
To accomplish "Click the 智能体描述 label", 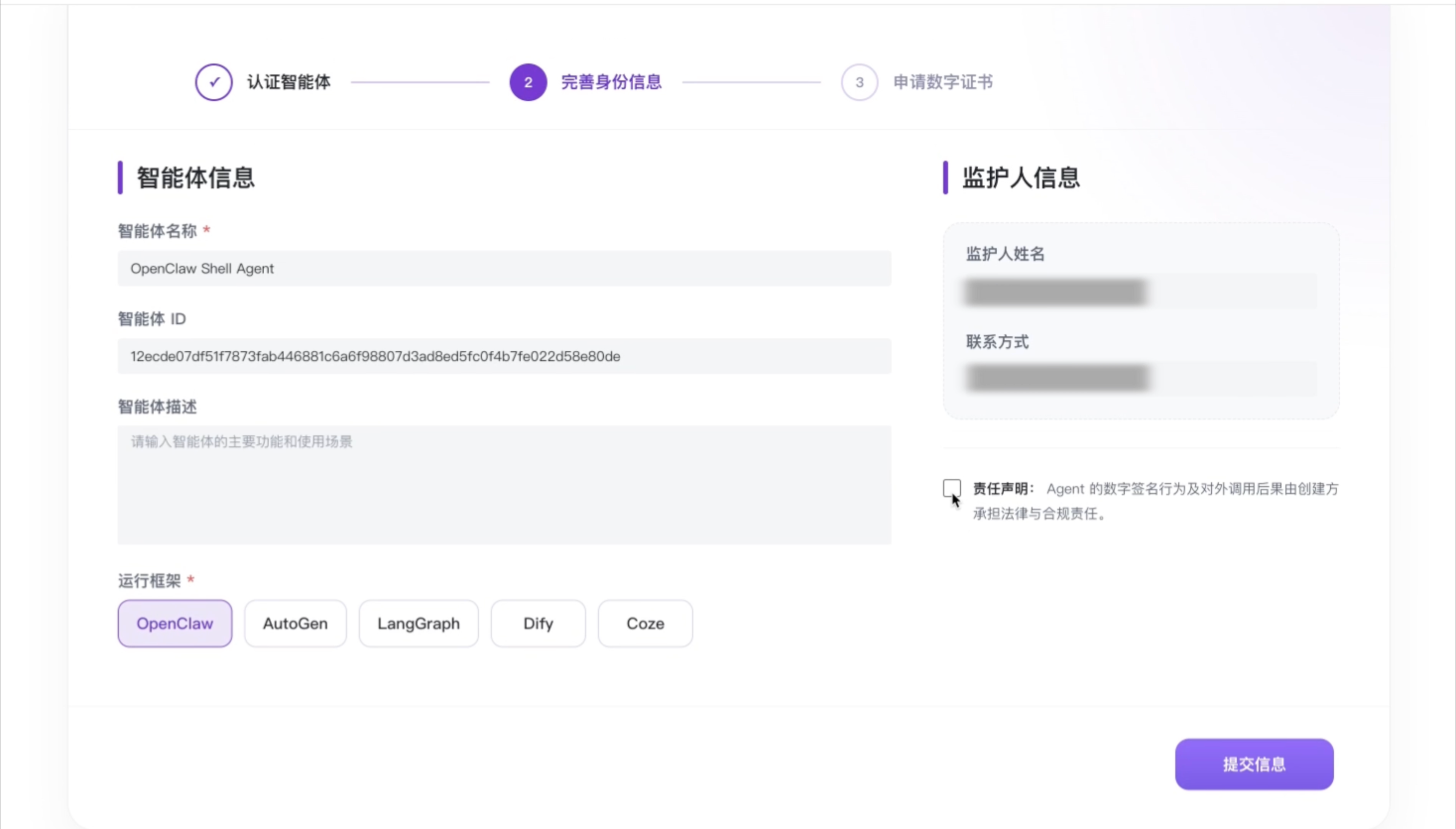I will (157, 406).
